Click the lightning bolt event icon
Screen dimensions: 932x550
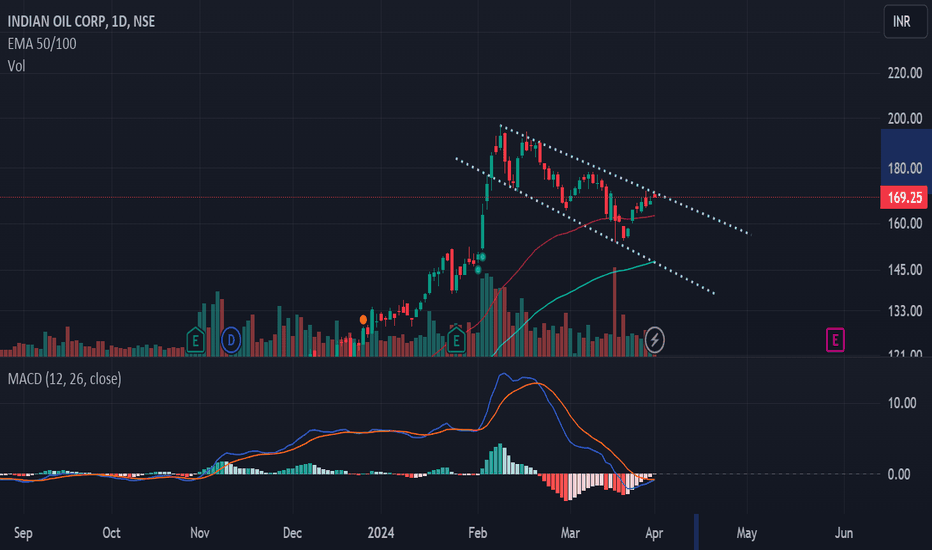coord(654,340)
